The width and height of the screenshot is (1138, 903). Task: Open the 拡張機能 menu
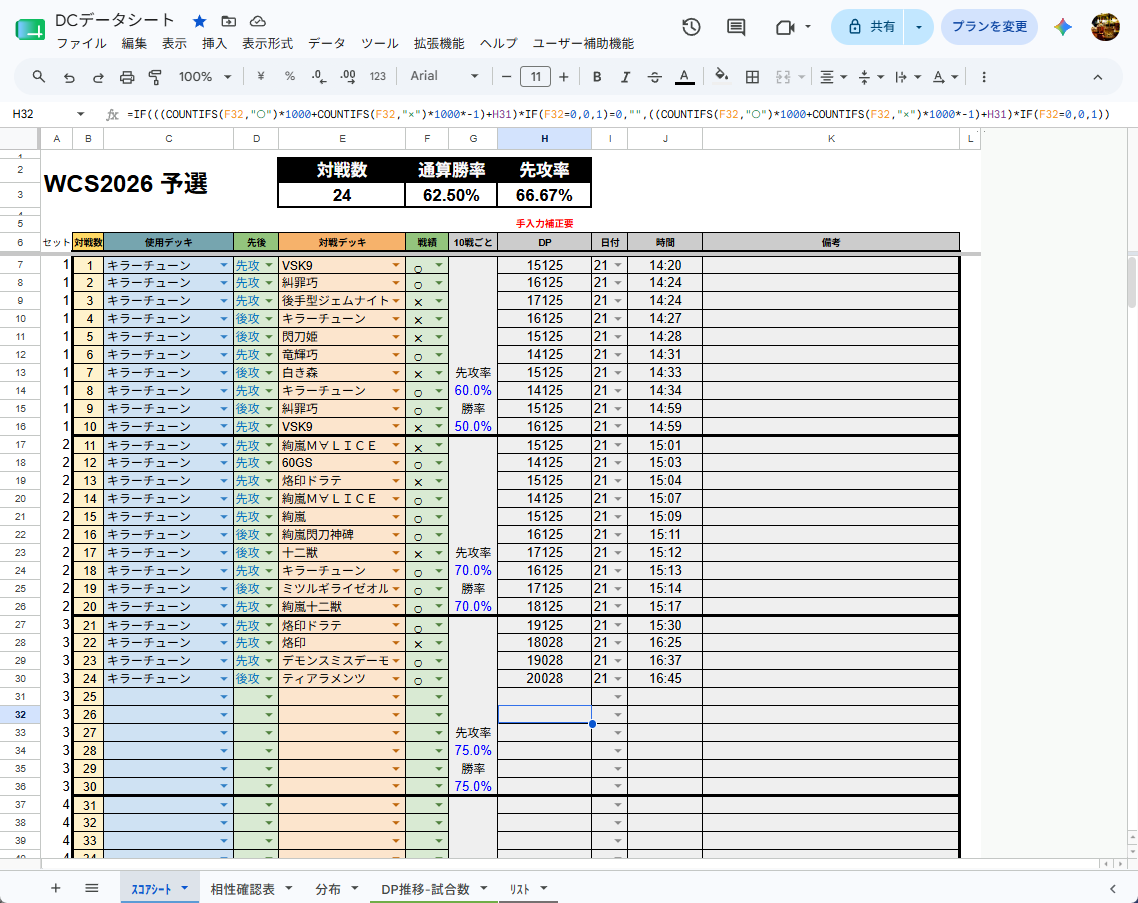coord(439,44)
